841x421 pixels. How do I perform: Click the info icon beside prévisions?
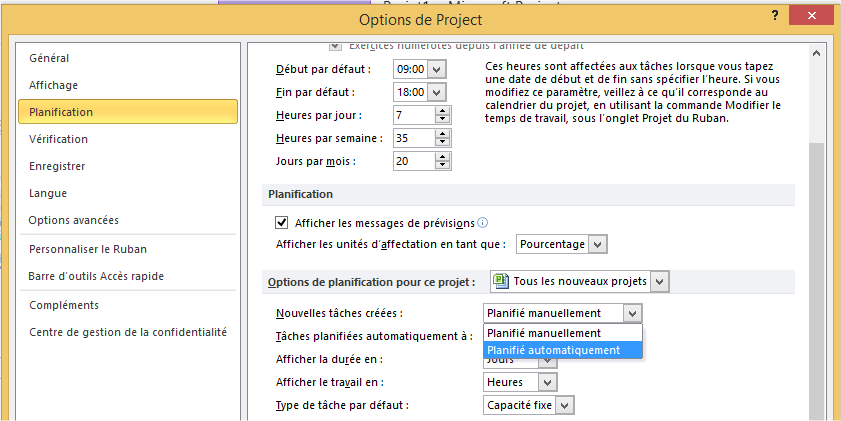click(483, 223)
